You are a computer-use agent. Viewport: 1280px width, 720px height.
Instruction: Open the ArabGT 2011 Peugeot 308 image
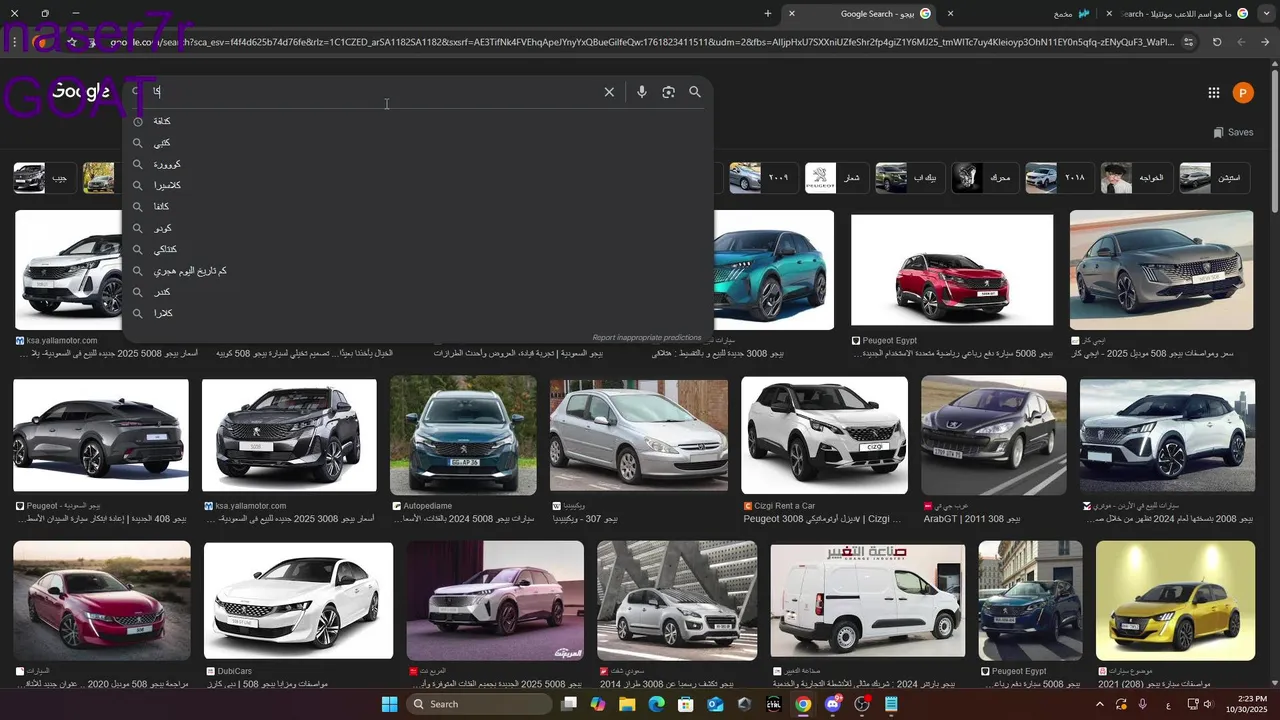click(x=994, y=435)
